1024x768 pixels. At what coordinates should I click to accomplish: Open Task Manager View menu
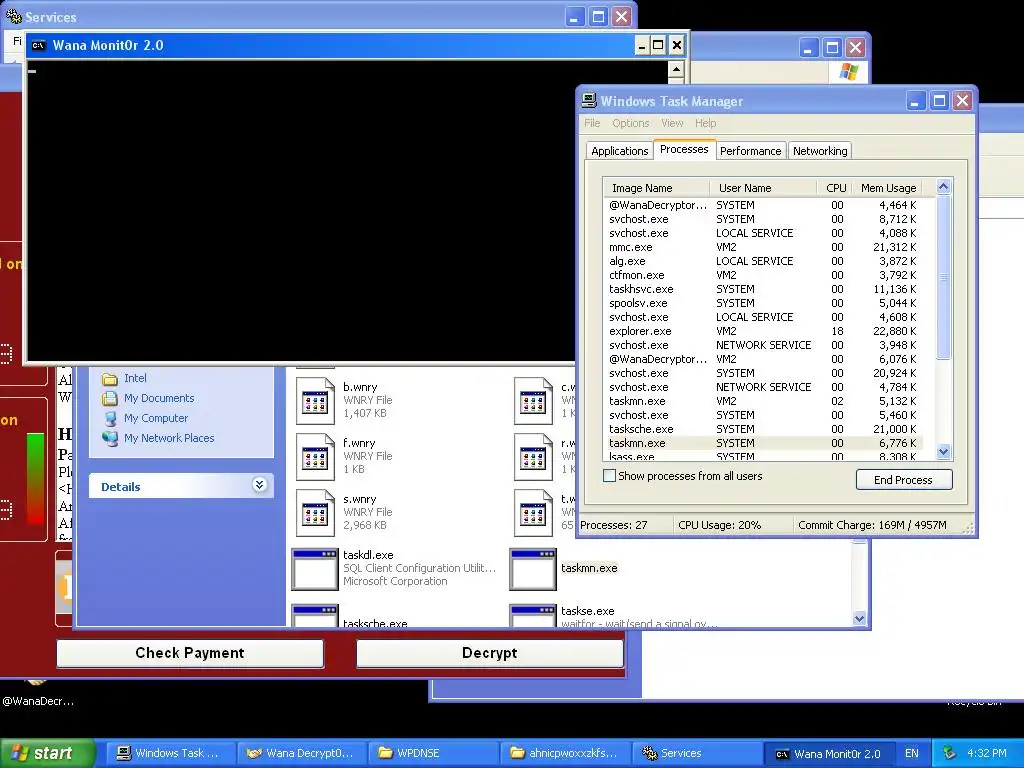pos(672,123)
